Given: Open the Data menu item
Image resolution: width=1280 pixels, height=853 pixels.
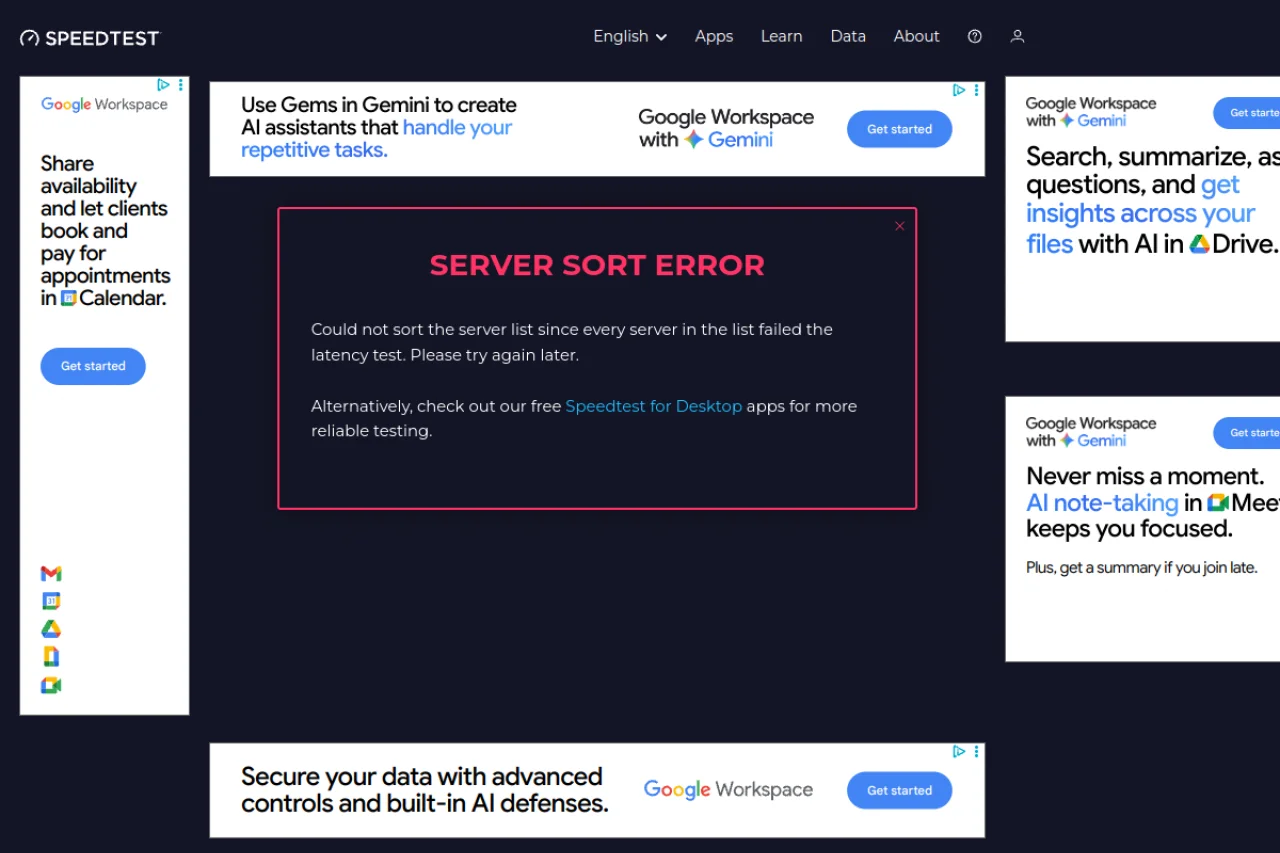Looking at the screenshot, I should 848,36.
